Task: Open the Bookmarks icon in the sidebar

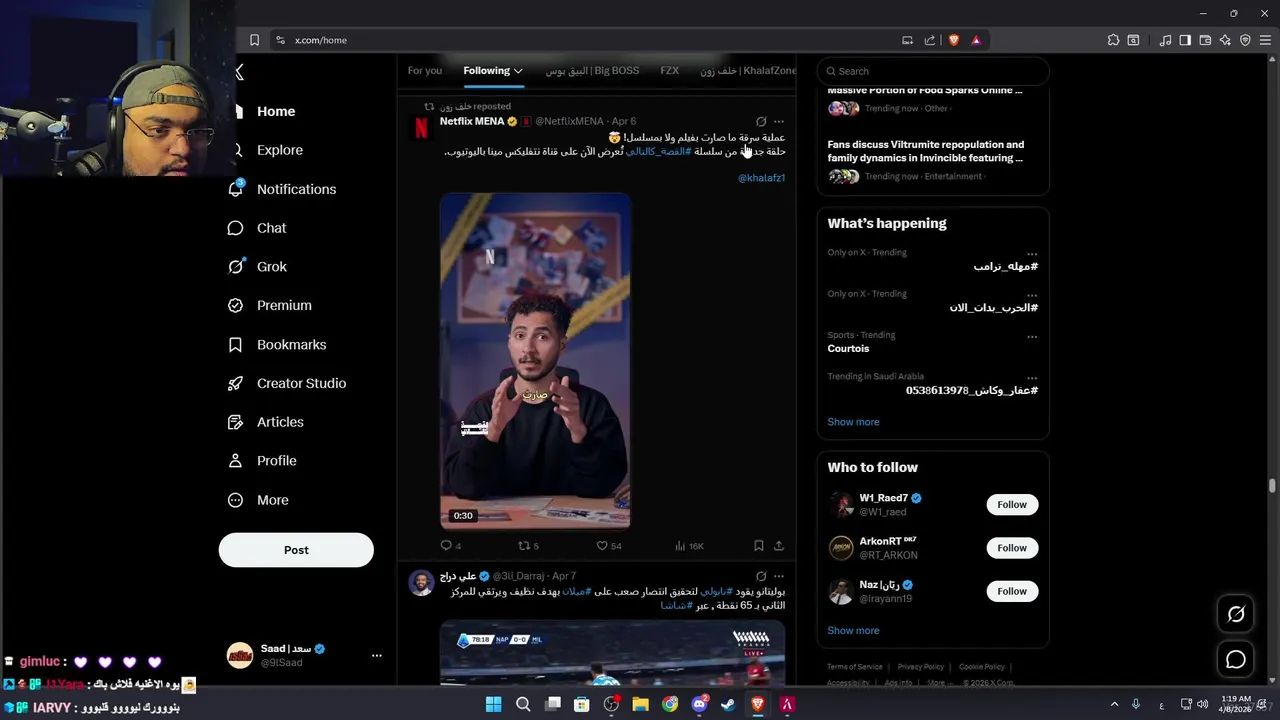Action: click(236, 344)
